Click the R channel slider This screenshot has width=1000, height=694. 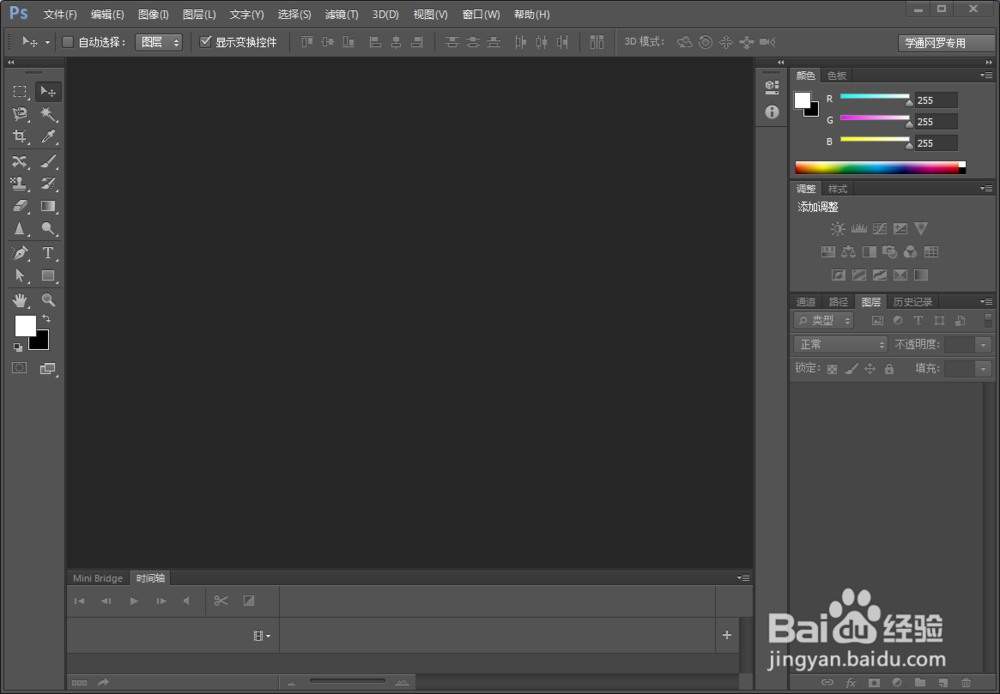point(875,98)
